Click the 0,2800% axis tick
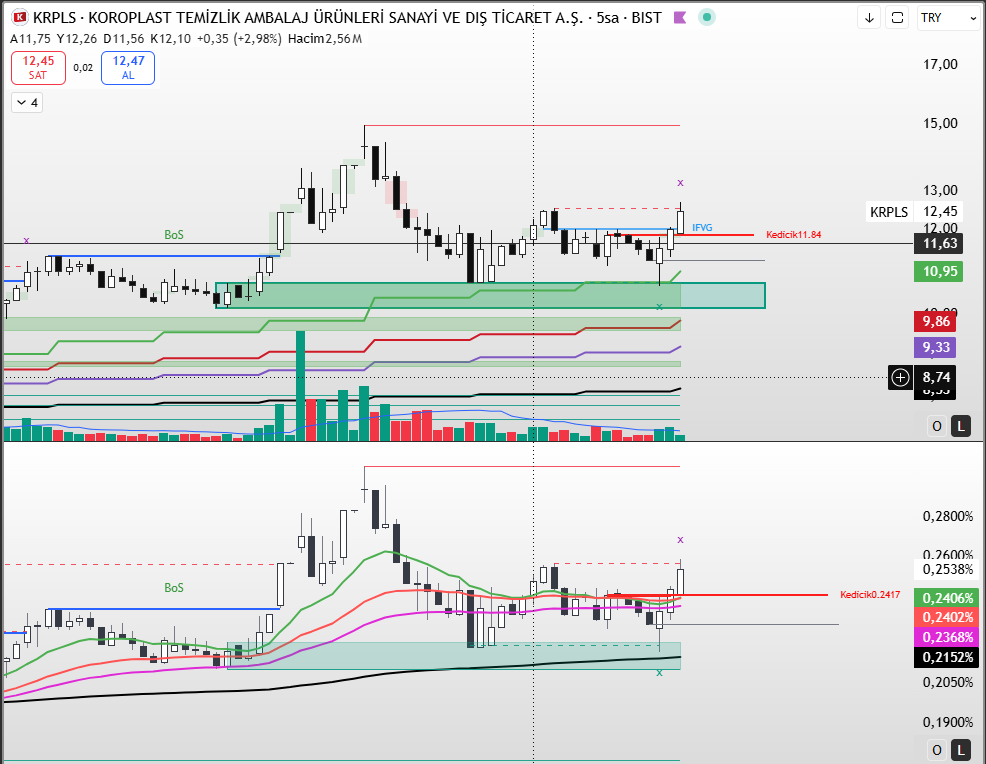This screenshot has width=986, height=764. tap(948, 516)
